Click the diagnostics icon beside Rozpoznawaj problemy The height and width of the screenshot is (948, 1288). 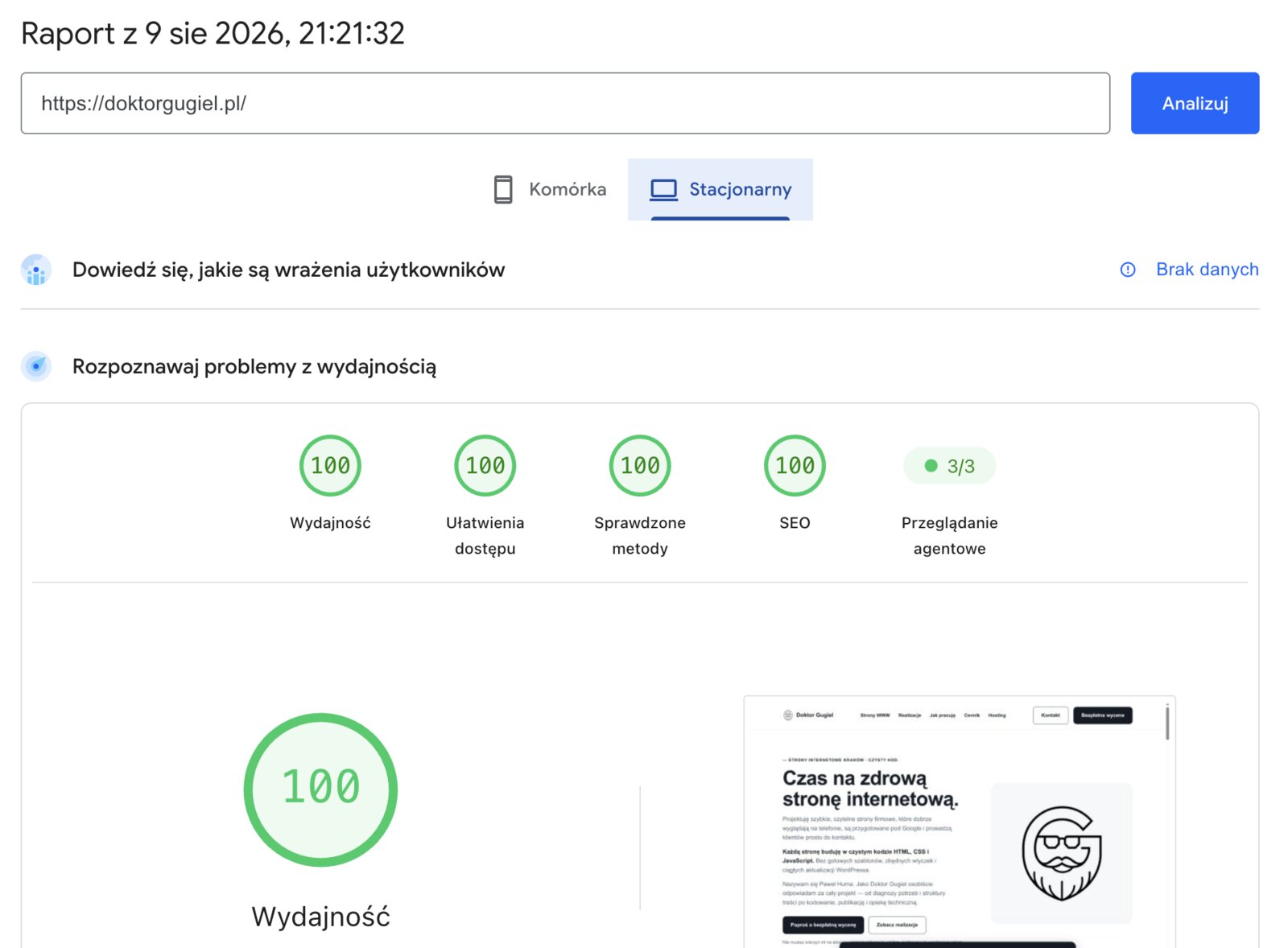point(36,366)
